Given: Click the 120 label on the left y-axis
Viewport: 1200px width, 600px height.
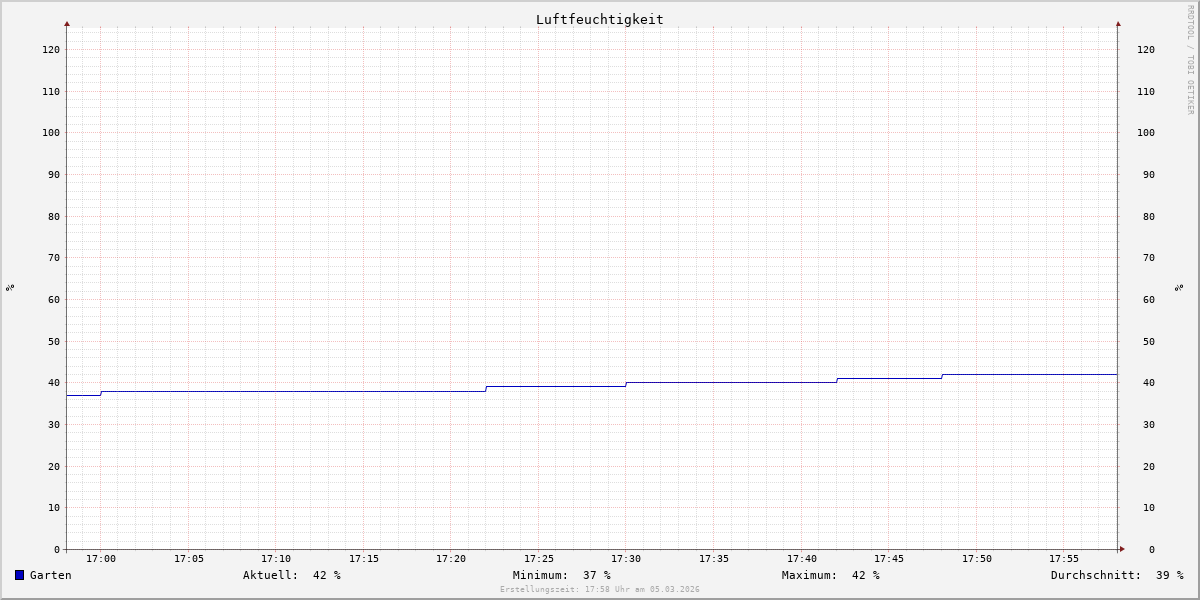Looking at the screenshot, I should [51, 49].
